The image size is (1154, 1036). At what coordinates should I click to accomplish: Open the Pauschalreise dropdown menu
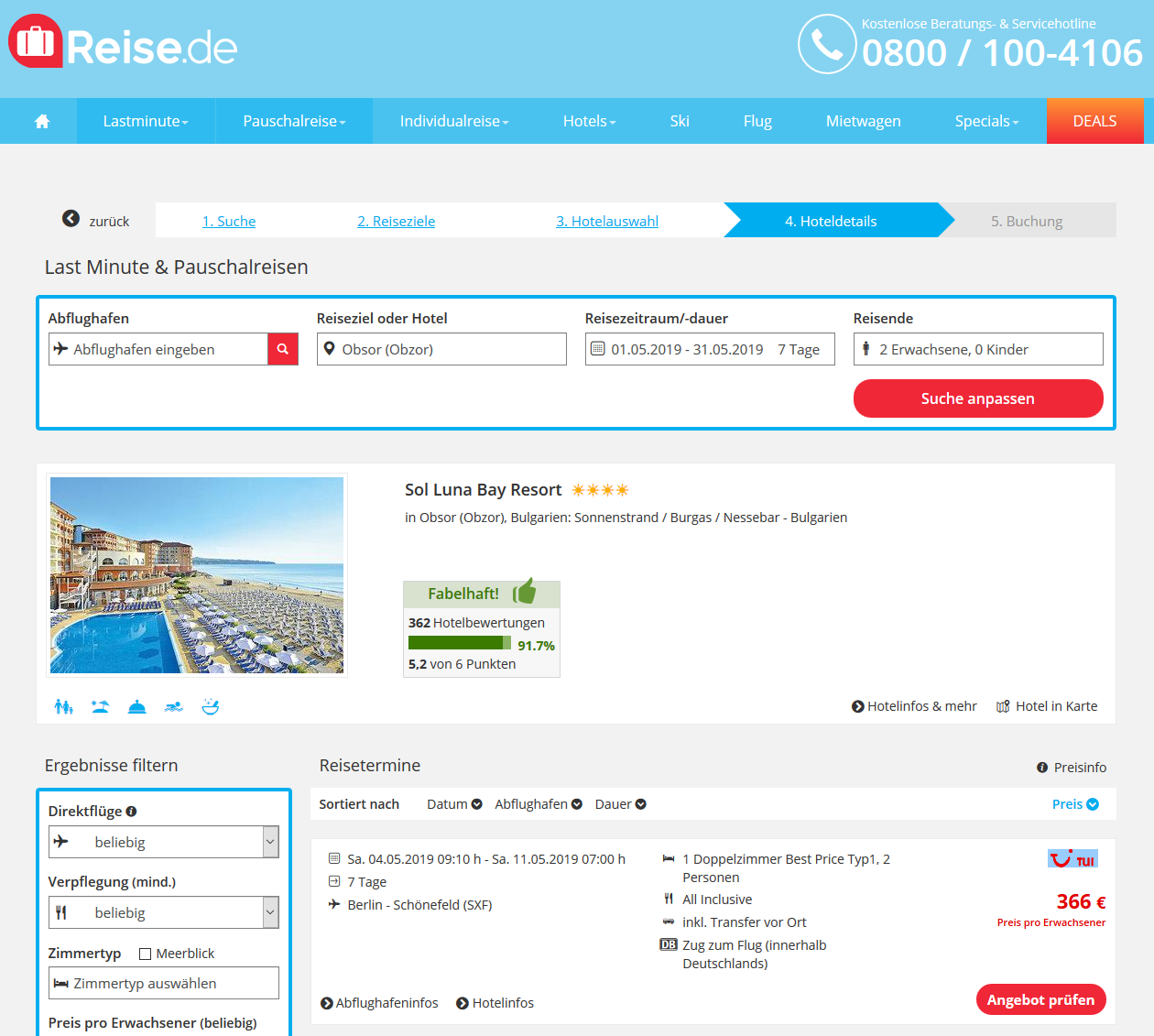tap(294, 121)
